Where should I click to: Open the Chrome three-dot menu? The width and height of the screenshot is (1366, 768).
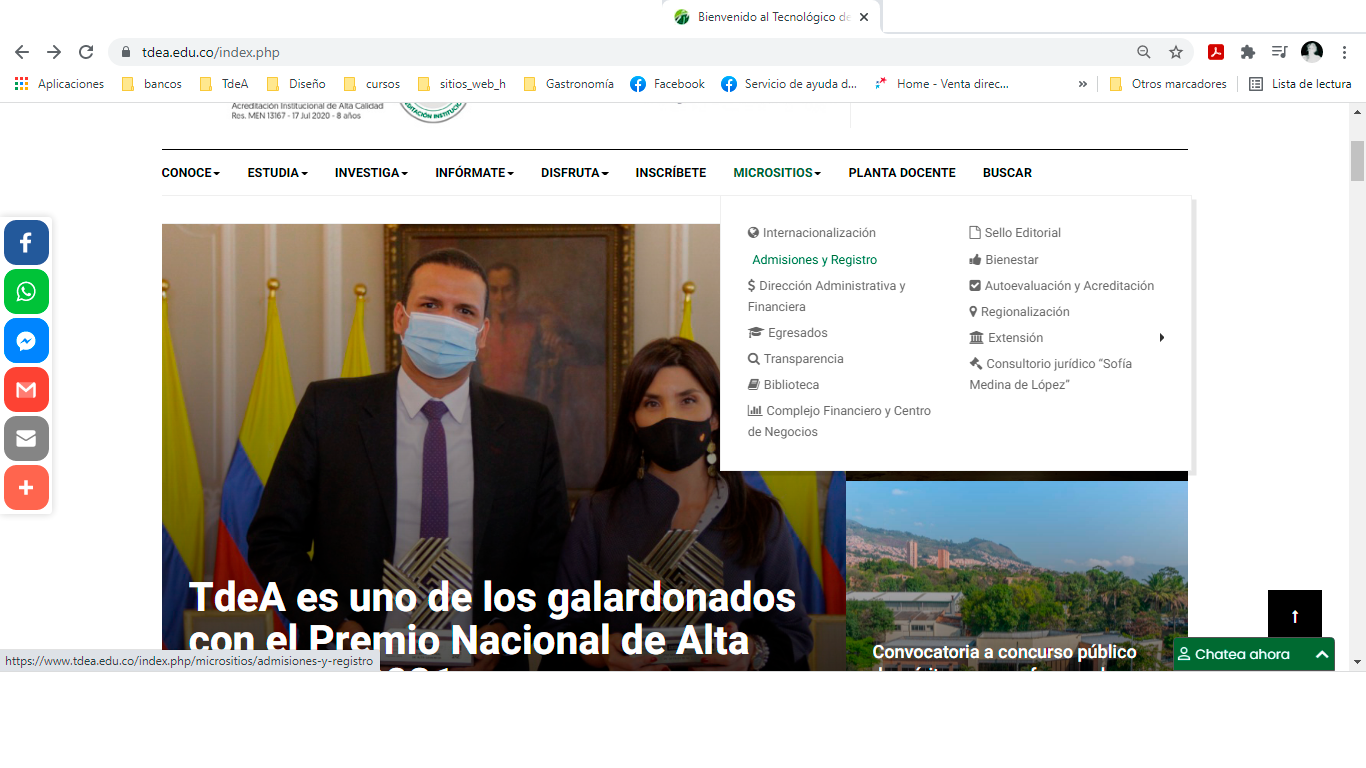click(1344, 52)
